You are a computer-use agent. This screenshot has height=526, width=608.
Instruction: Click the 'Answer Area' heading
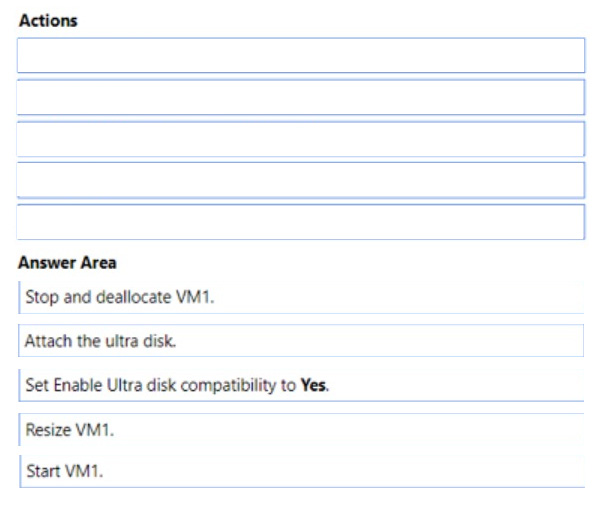(x=67, y=263)
